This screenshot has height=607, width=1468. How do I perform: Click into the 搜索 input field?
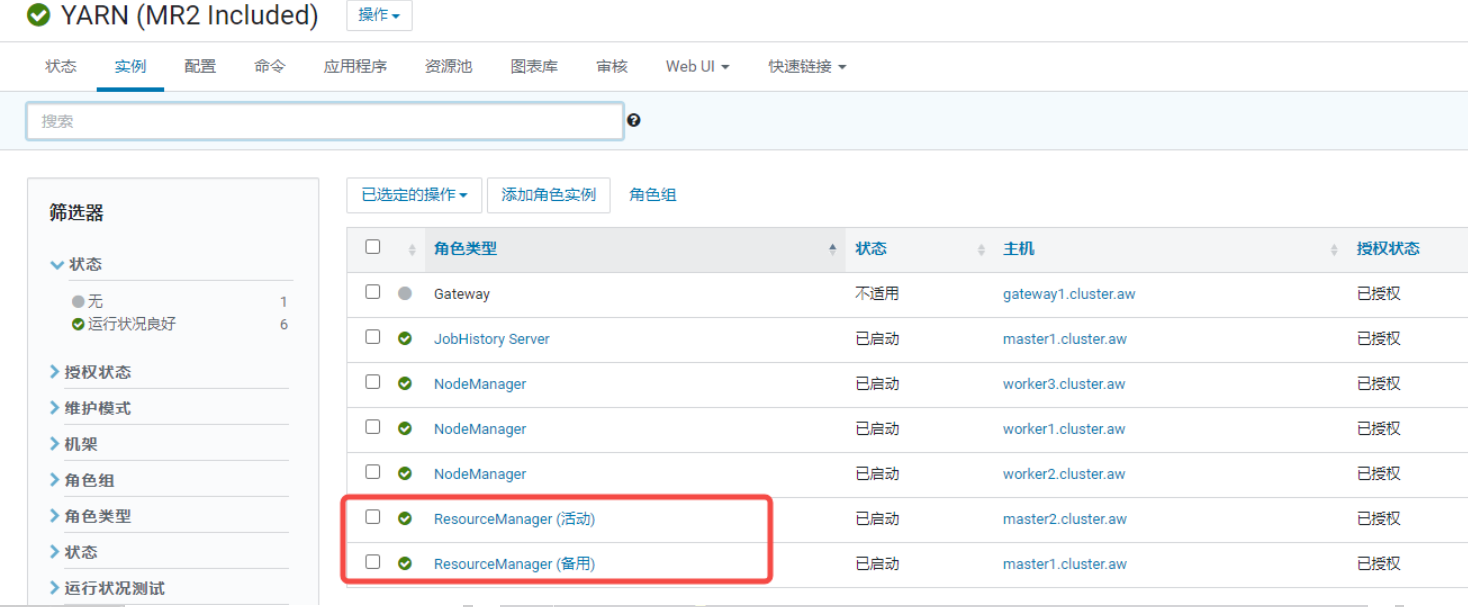[x=325, y=121]
